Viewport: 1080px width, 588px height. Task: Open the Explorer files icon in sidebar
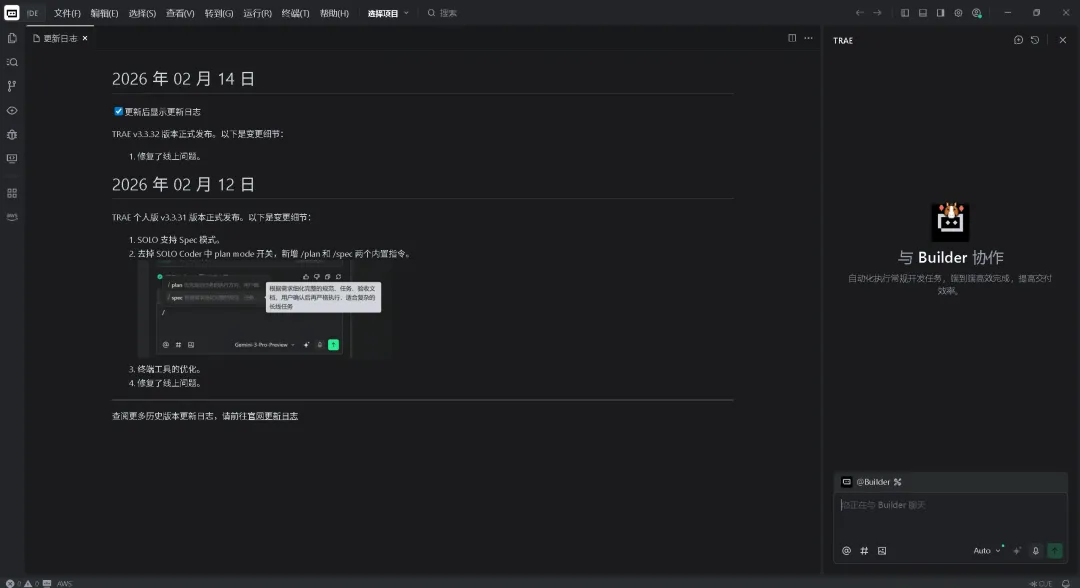coord(12,39)
